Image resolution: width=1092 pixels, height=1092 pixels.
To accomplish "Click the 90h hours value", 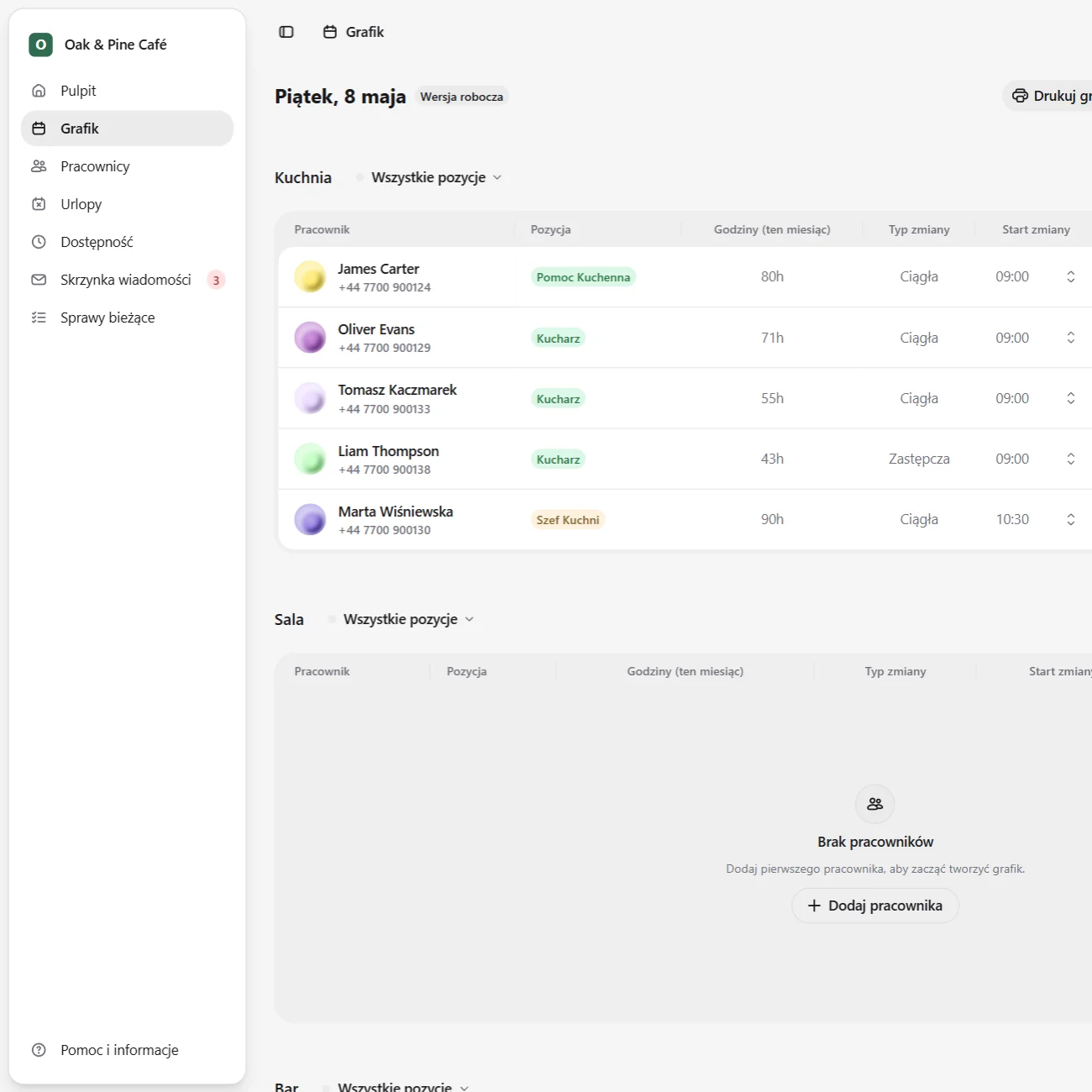I will [x=772, y=519].
